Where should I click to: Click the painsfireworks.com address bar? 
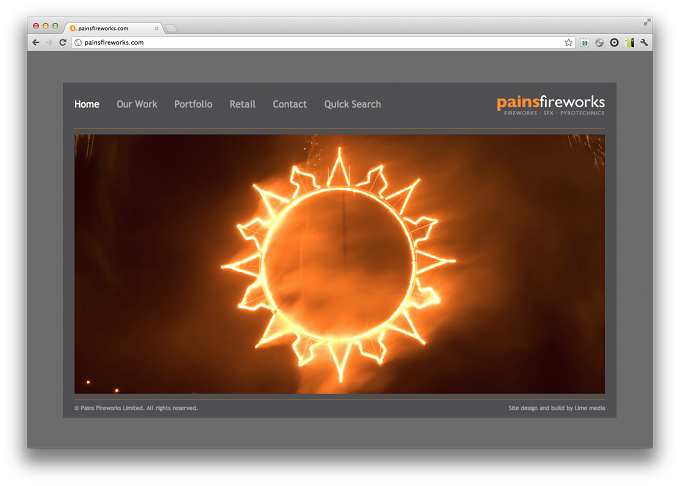[x=323, y=42]
